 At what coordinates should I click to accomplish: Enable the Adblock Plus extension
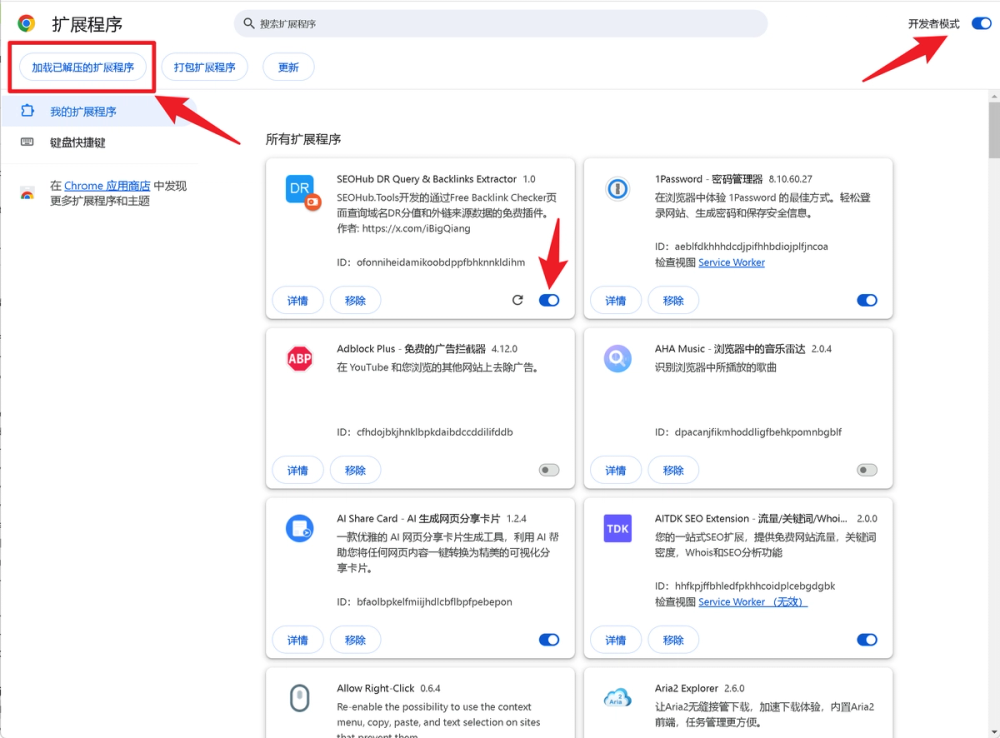tap(549, 470)
